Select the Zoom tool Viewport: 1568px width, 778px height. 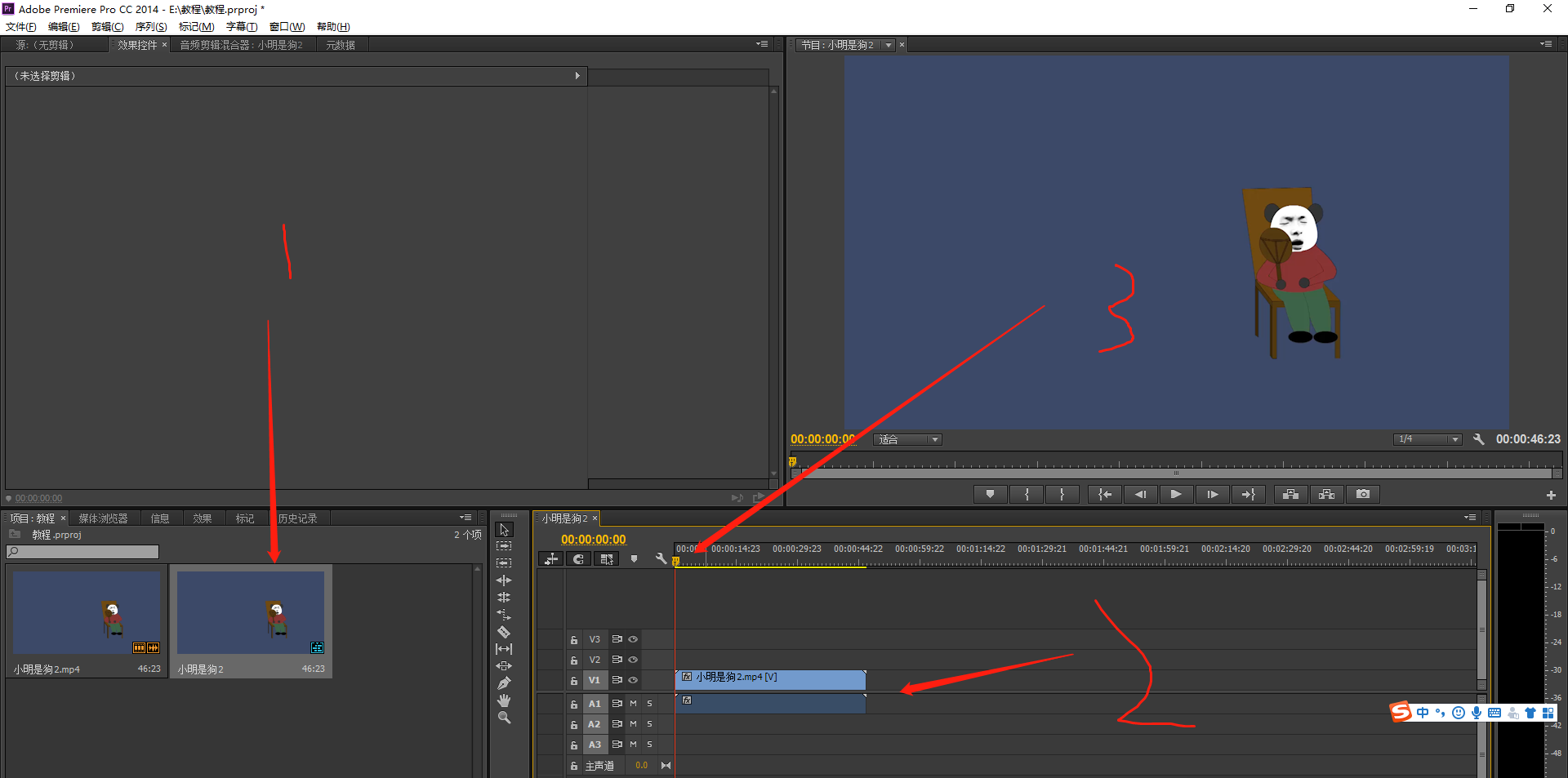(504, 718)
